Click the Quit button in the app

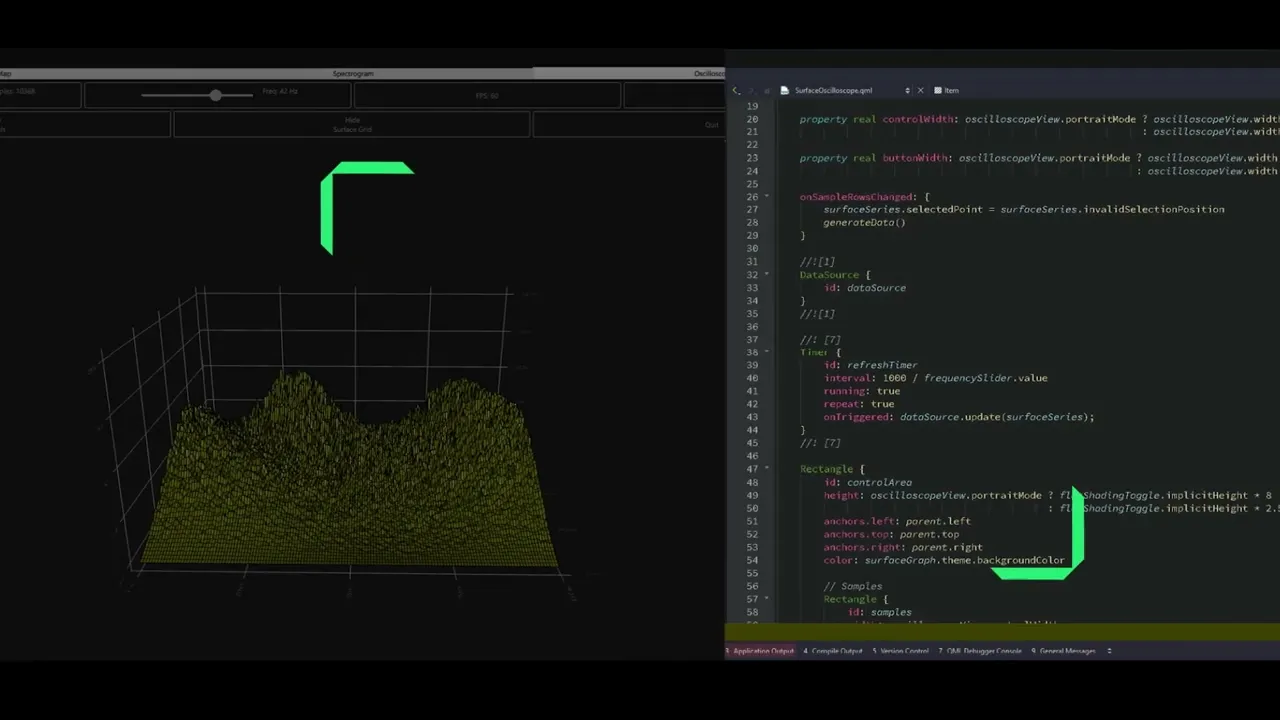pyautogui.click(x=628, y=125)
